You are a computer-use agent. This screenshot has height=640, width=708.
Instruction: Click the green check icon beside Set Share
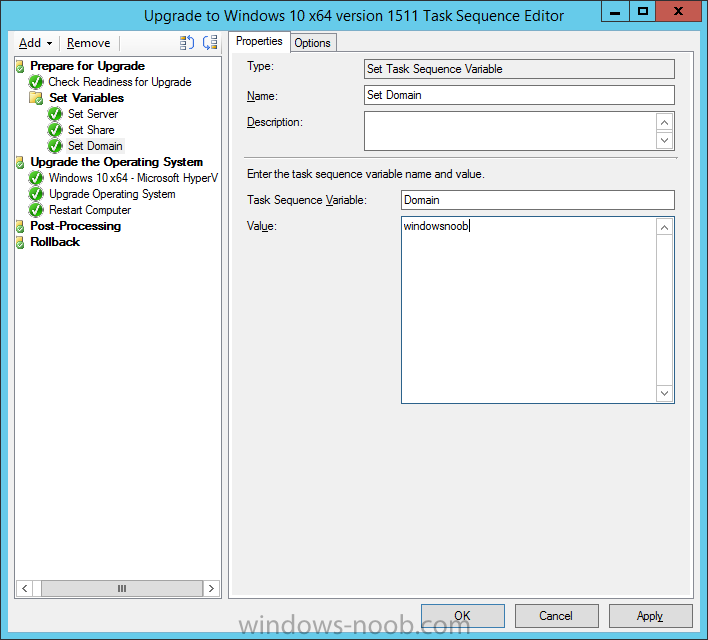(x=55, y=130)
